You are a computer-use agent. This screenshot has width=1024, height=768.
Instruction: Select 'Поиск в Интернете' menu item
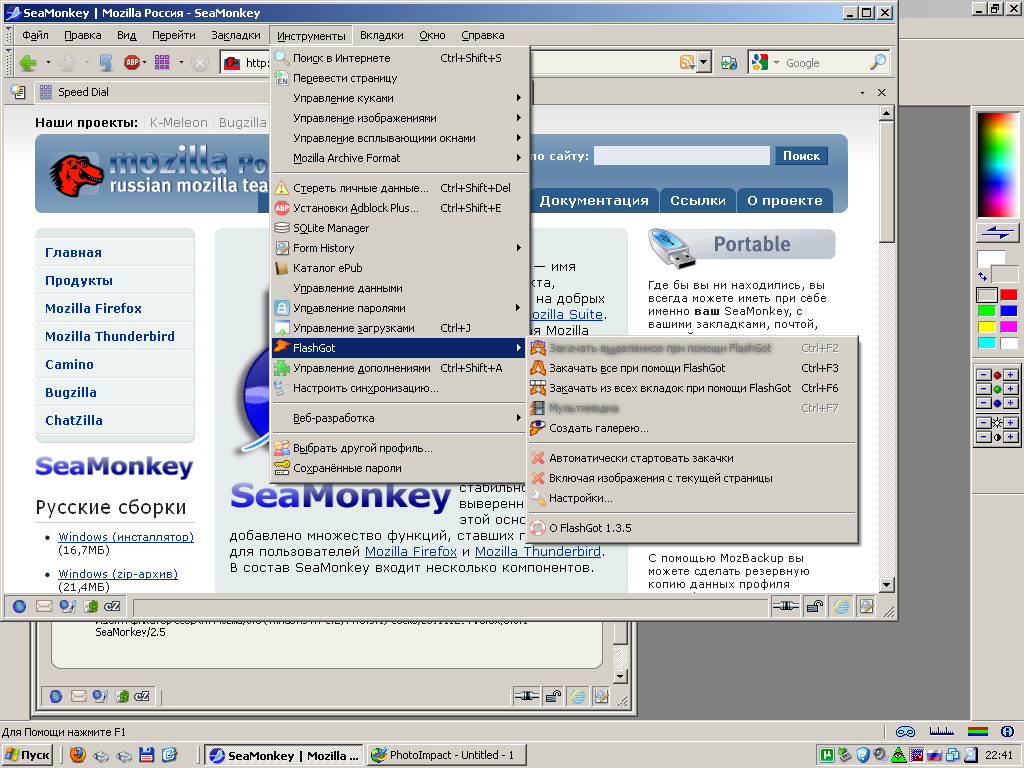398,58
